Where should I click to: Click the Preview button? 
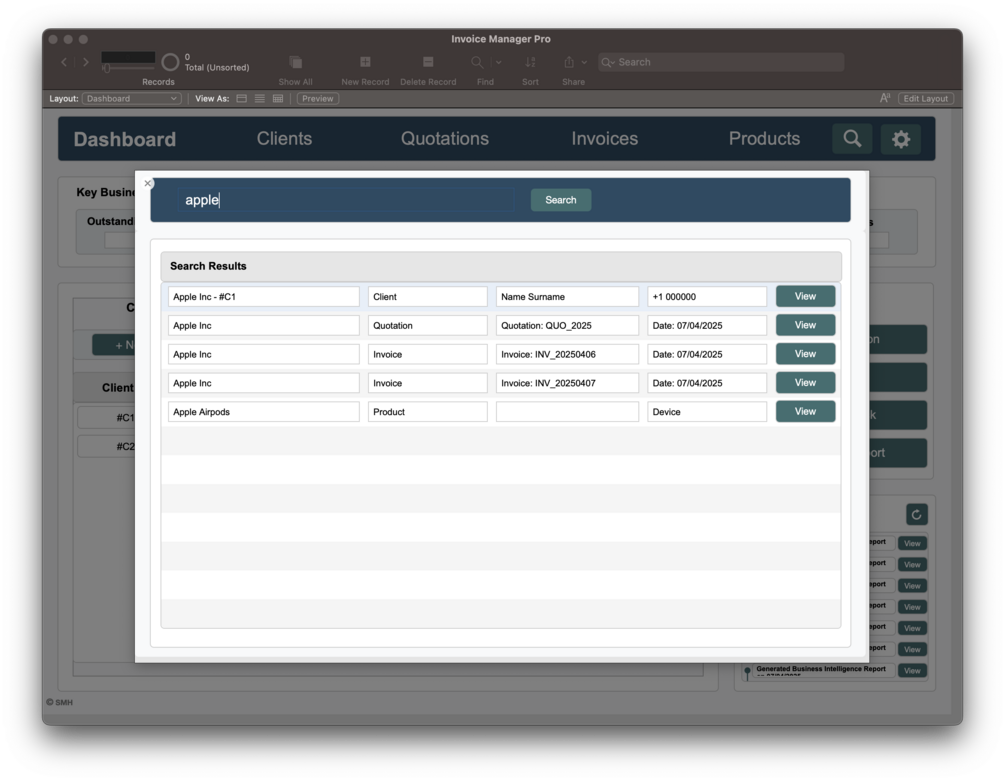click(x=318, y=99)
